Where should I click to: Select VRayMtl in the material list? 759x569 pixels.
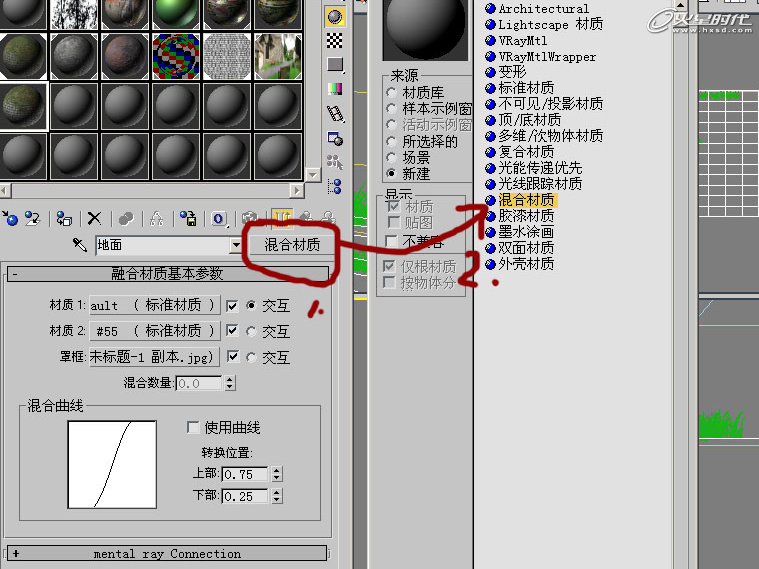(x=523, y=41)
